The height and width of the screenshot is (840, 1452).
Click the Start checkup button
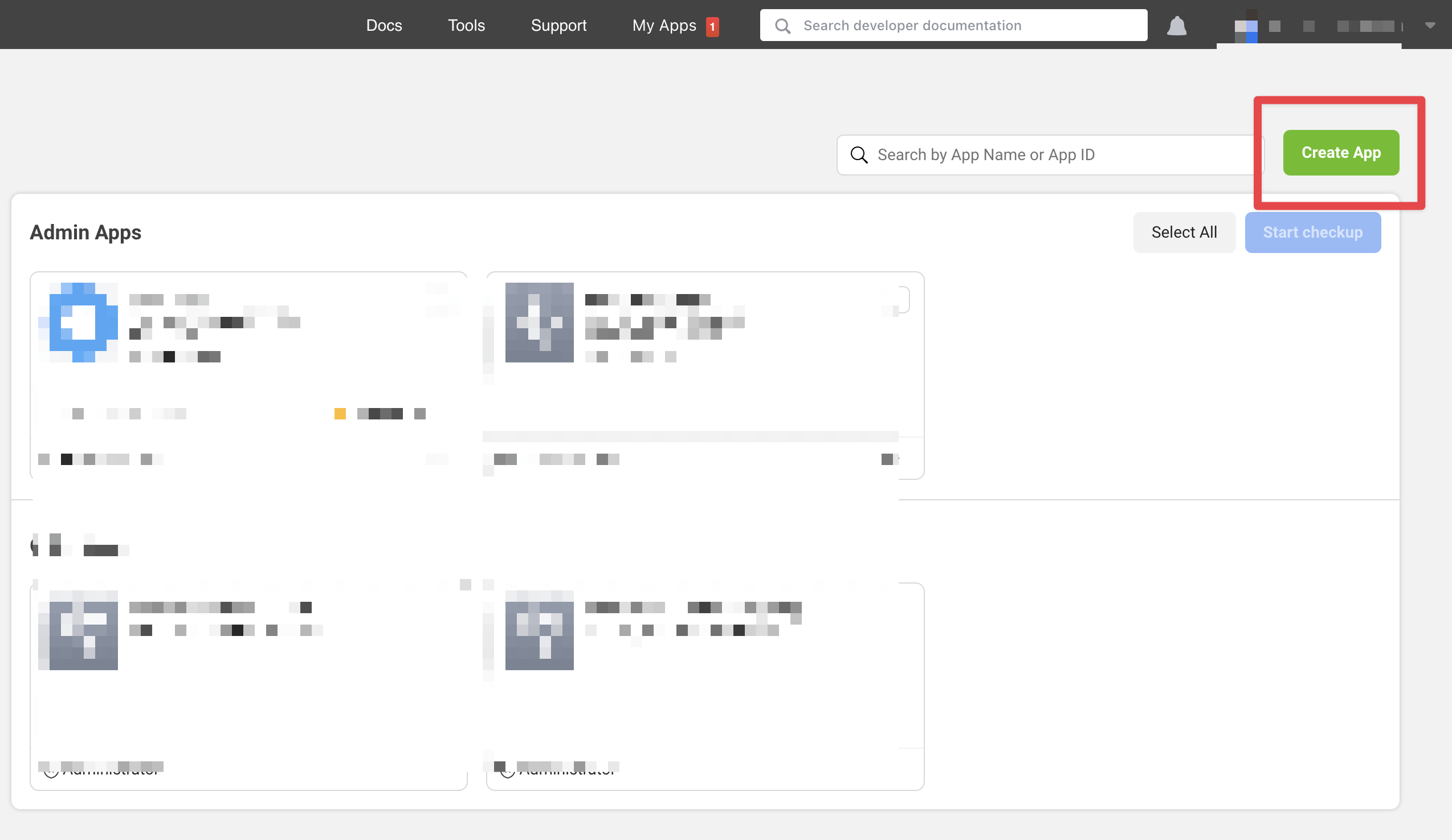(x=1312, y=232)
